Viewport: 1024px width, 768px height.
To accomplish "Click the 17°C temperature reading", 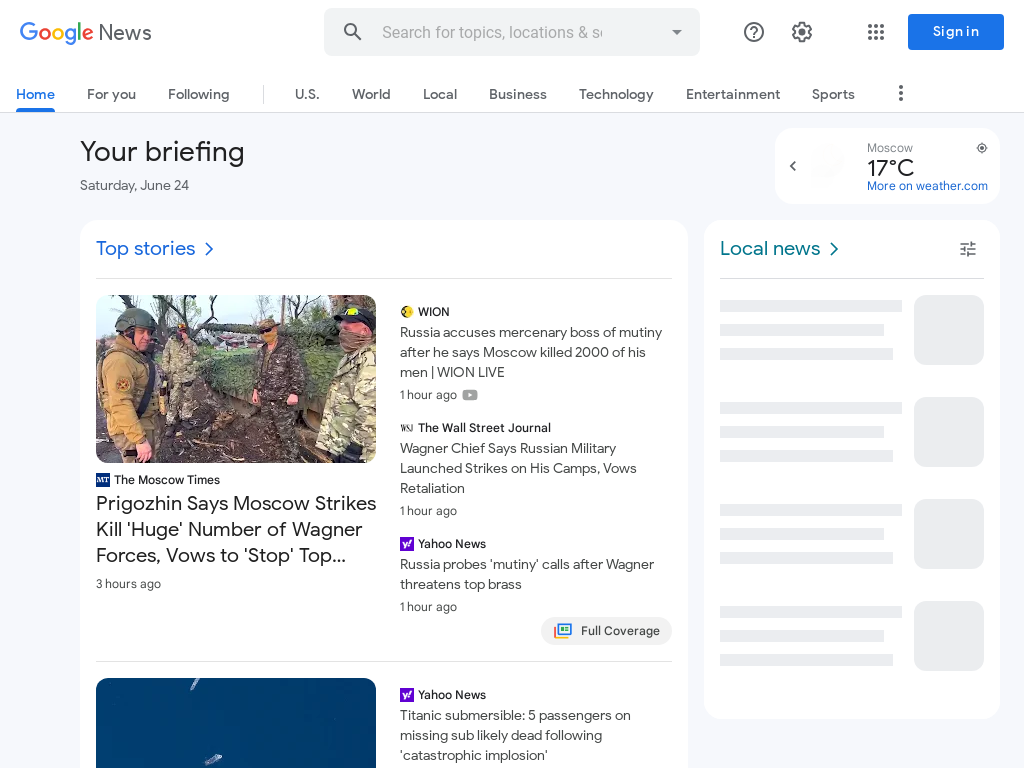I will tap(890, 168).
